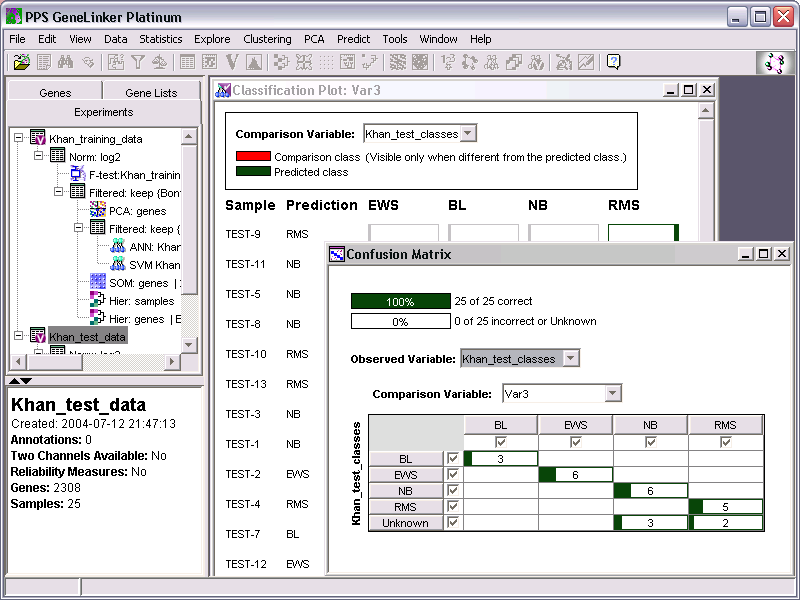Viewport: 800px width, 600px height.
Task: Toggle the NB row checkbox
Action: click(x=453, y=490)
